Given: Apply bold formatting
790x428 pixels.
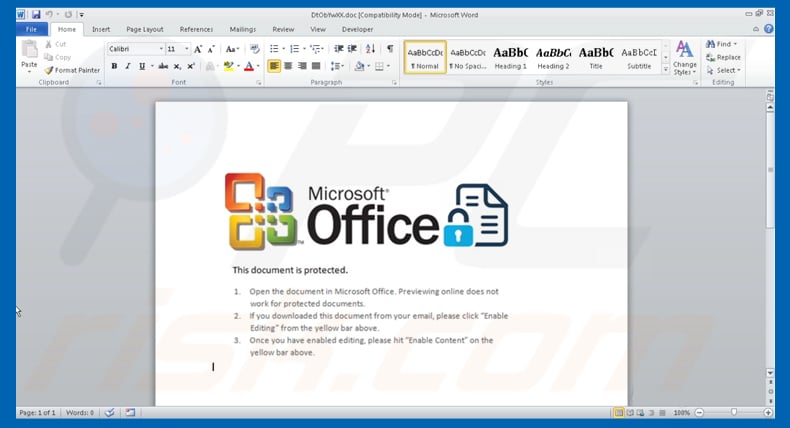Looking at the screenshot, I should (x=114, y=66).
